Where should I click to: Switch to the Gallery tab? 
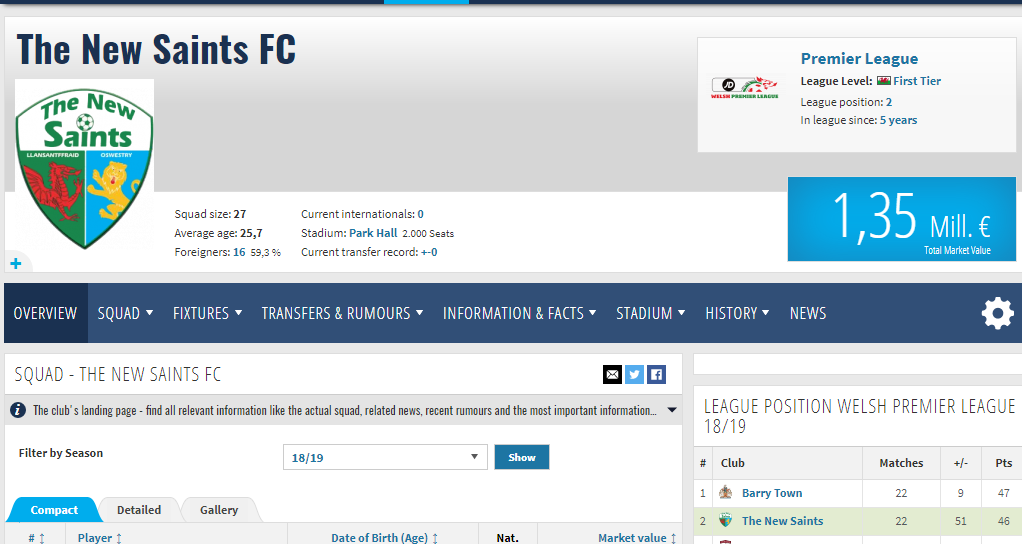pos(219,509)
